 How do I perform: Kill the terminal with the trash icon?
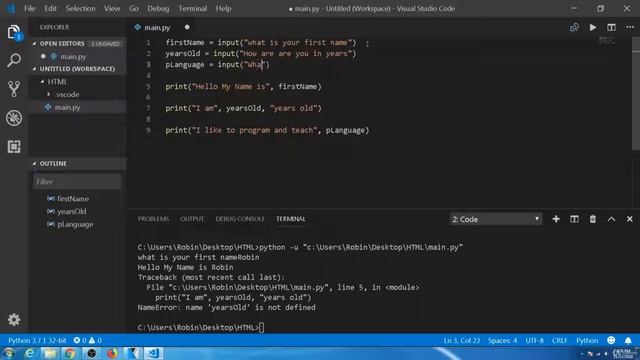click(593, 219)
